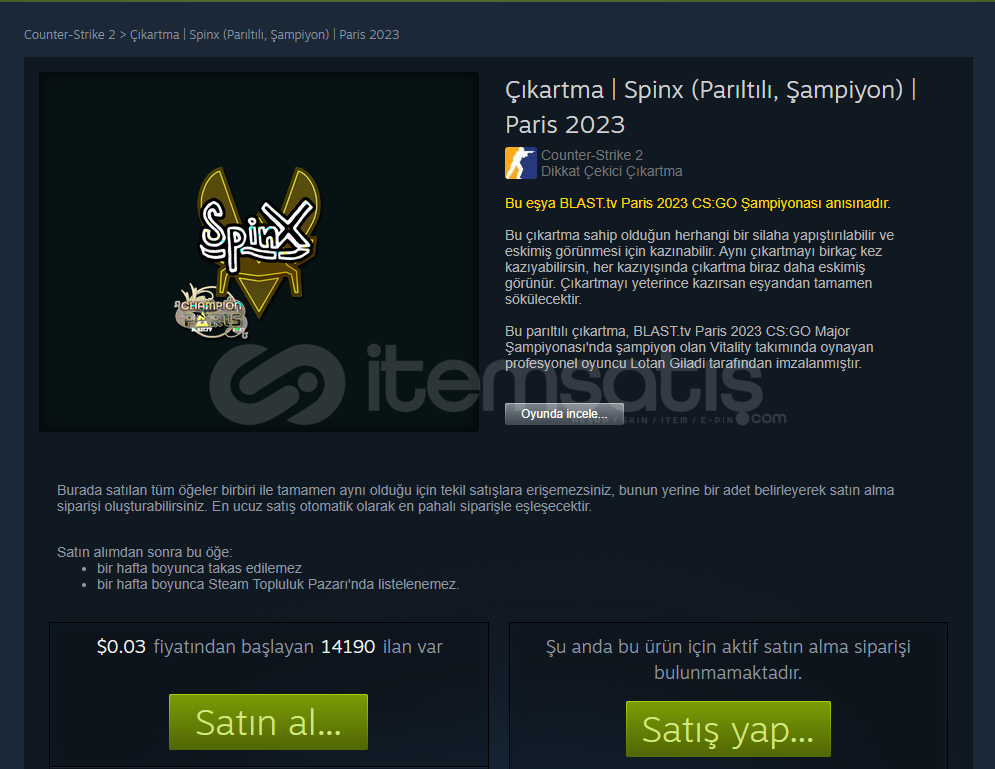Open the Counter-Strike 2 breadcrumb link
The height and width of the screenshot is (769, 995).
click(70, 34)
